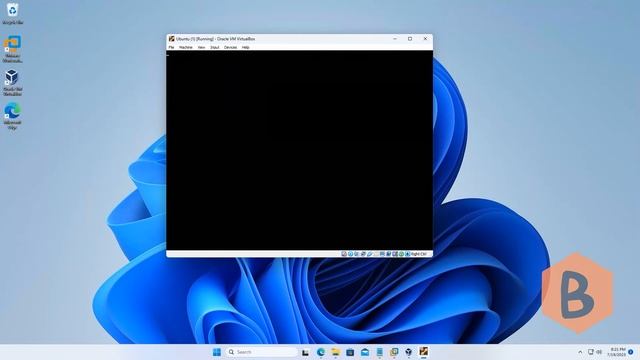Screen dimensions: 640x360
Task: Open the network tray icon
Action: tap(591, 352)
